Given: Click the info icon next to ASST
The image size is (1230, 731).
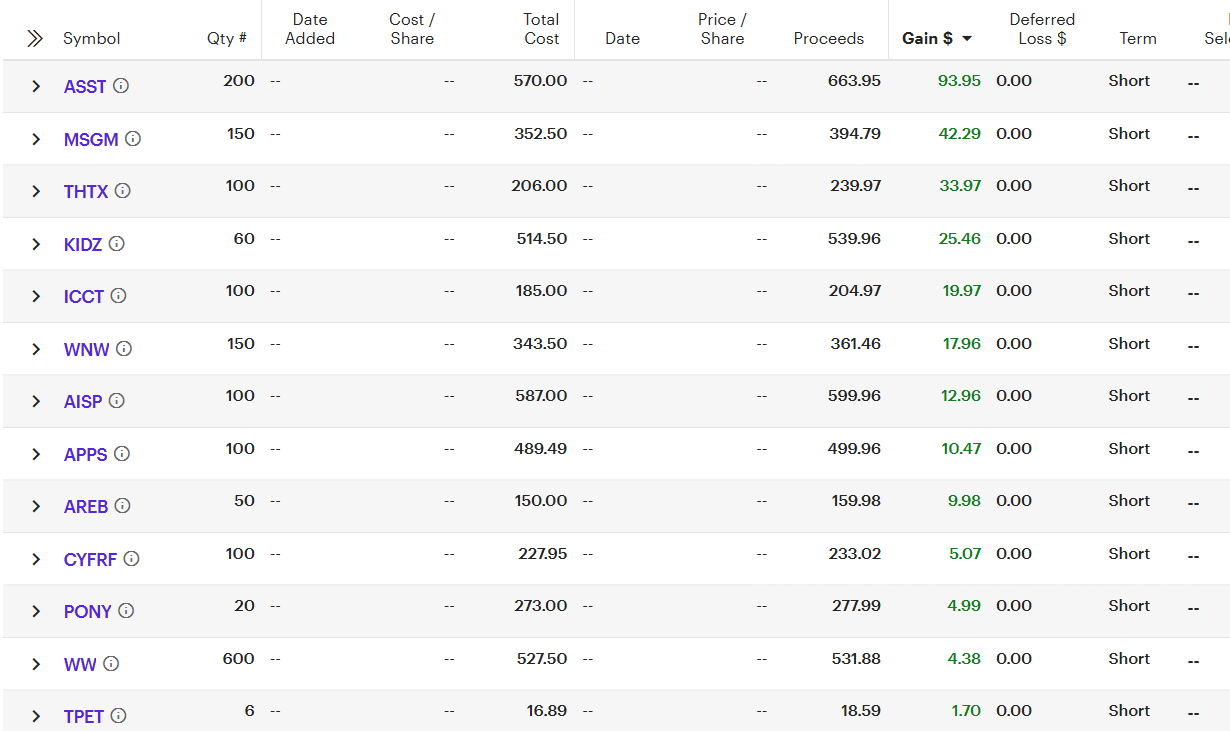Looking at the screenshot, I should 121,86.
